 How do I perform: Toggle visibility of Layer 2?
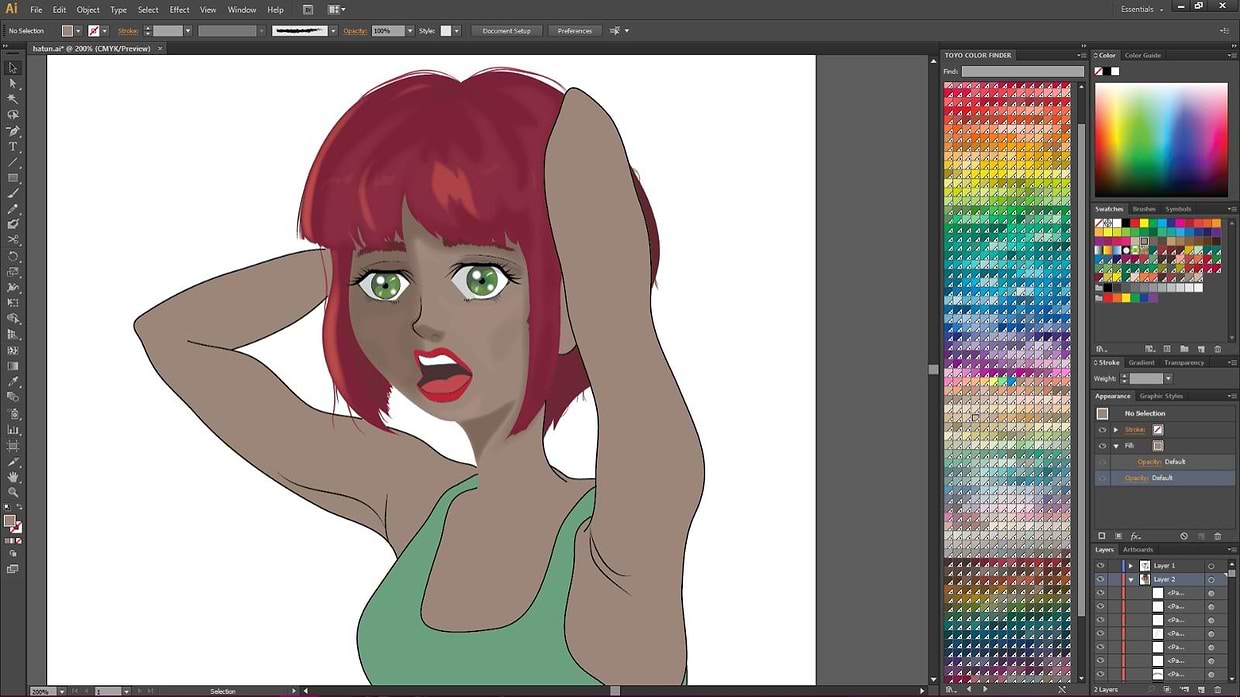[x=1101, y=580]
